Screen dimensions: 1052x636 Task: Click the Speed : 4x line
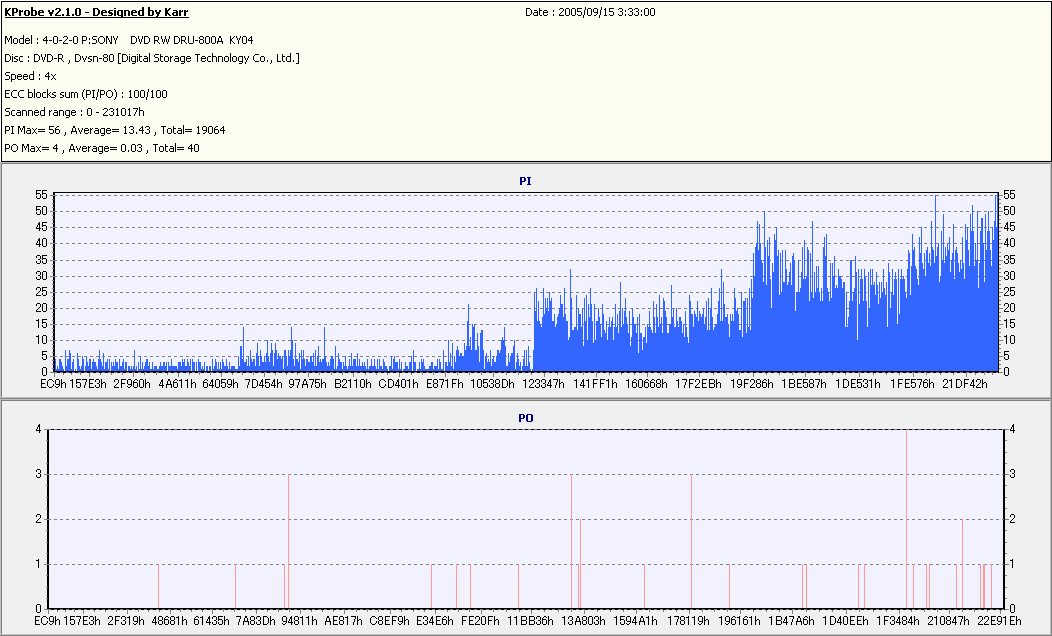(x=30, y=76)
